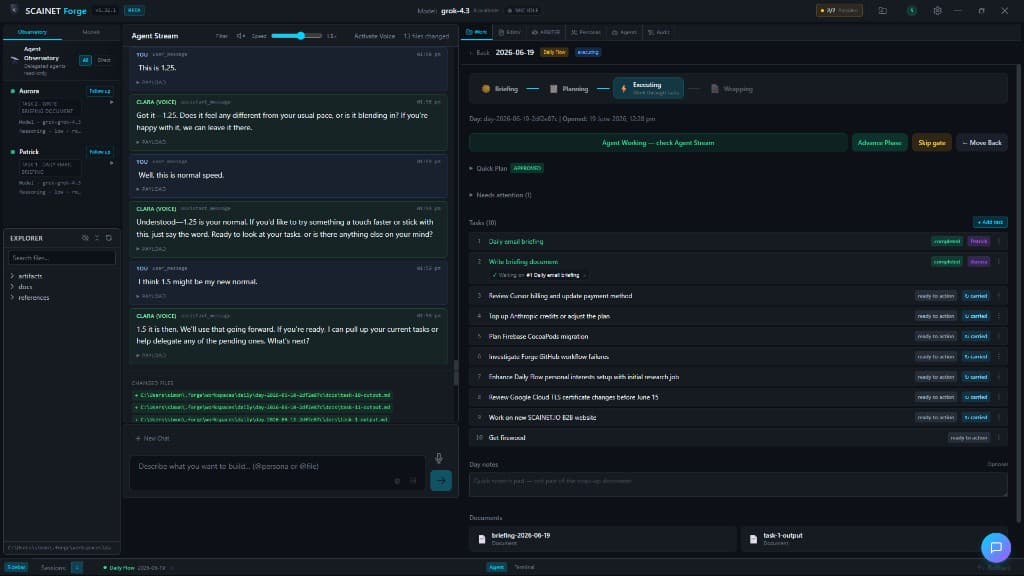
Task: Open more options for Get financial task
Action: 999,438
